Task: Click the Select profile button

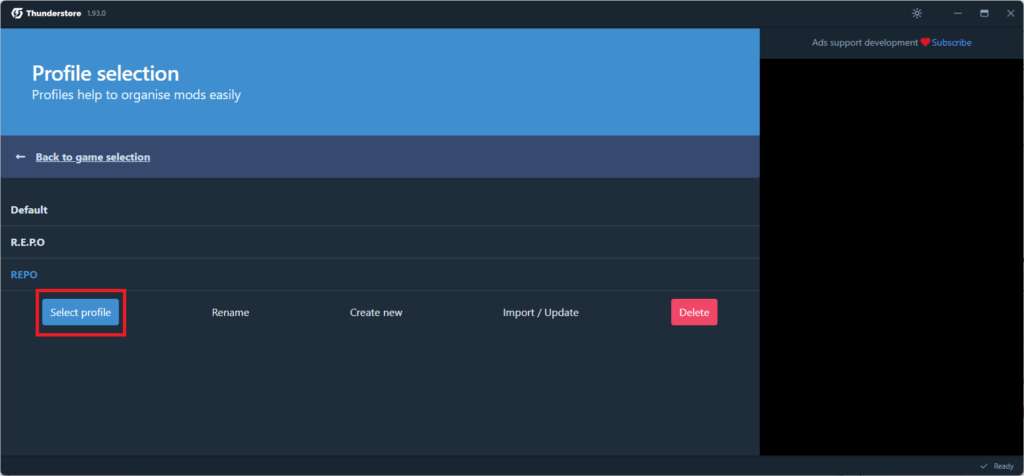Action: pyautogui.click(x=80, y=312)
